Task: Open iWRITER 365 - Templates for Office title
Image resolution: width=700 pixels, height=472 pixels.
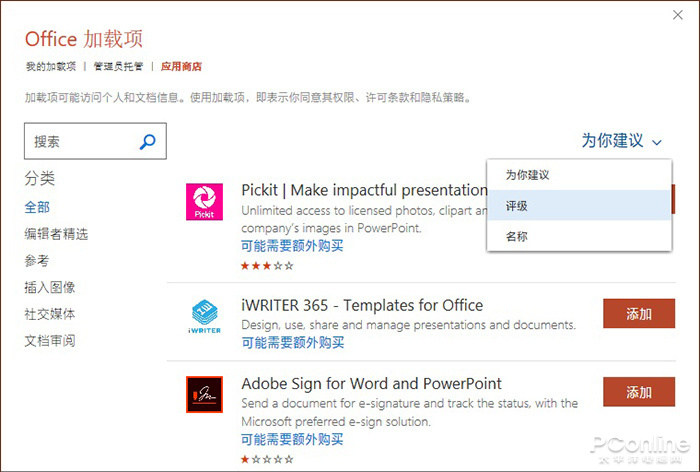Action: [x=362, y=305]
